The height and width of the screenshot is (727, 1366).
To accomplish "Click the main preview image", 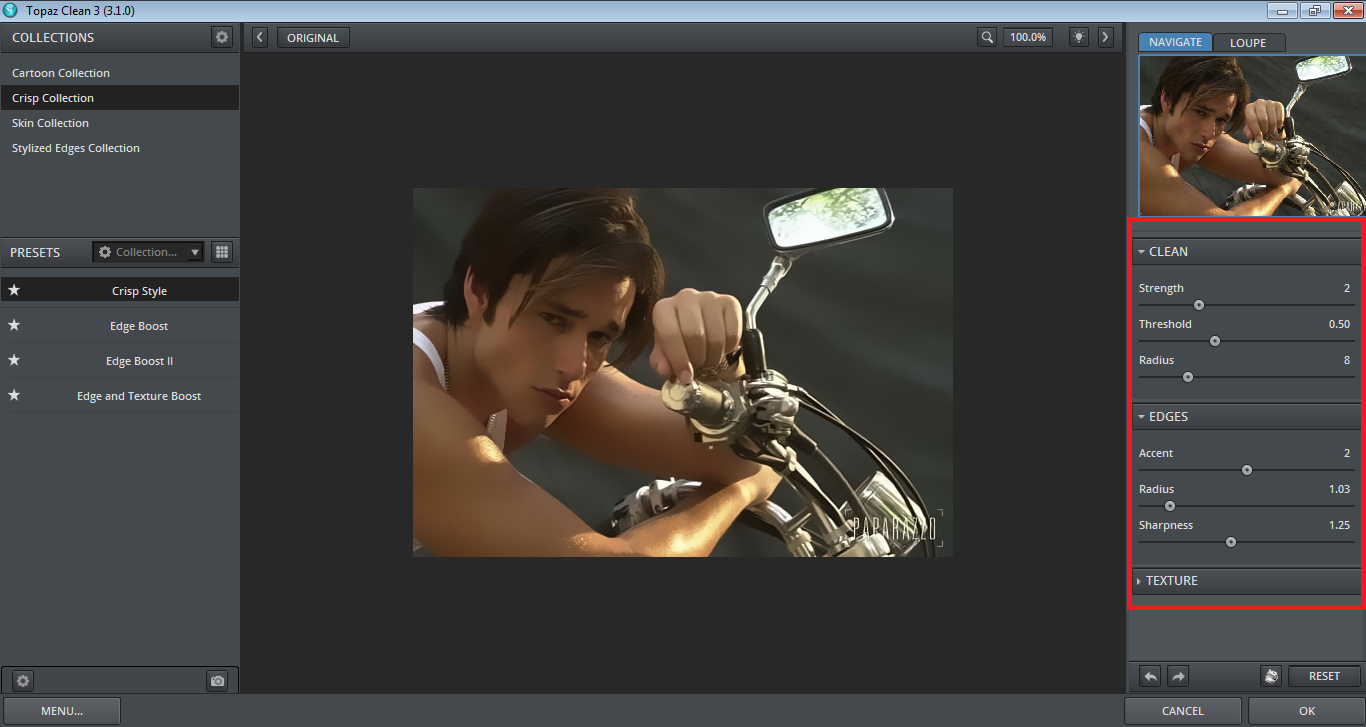I will click(x=683, y=372).
